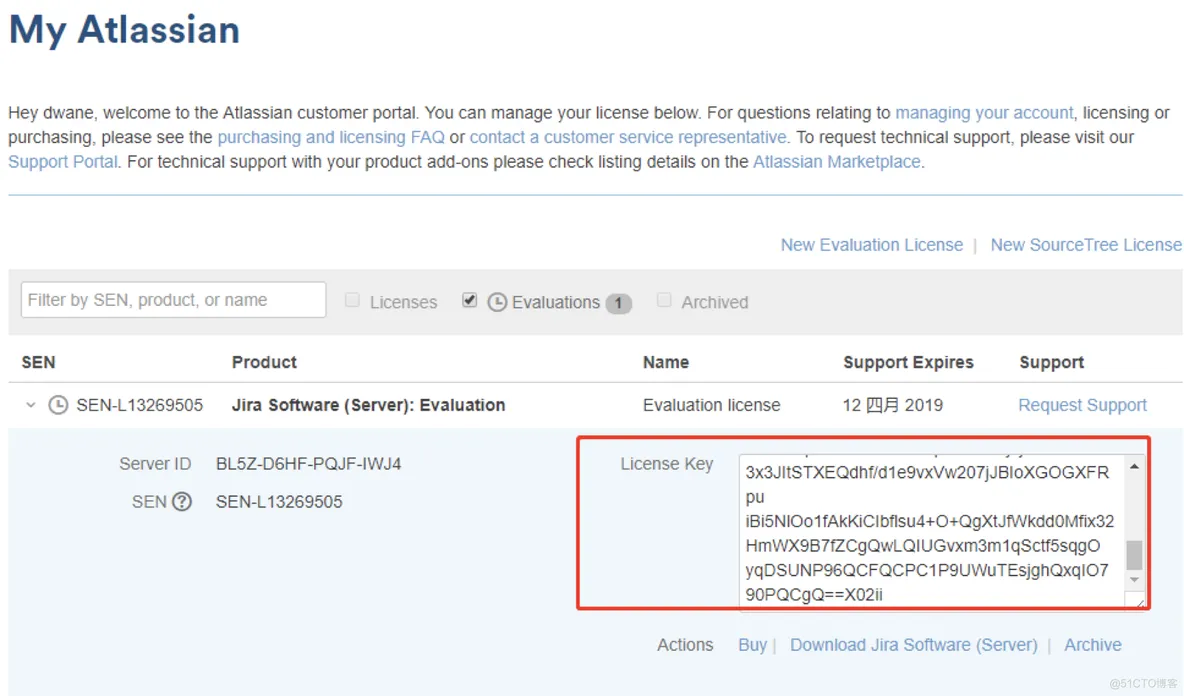This screenshot has width=1184, height=696.
Task: Enable the Licenses checkbox
Action: coord(352,300)
